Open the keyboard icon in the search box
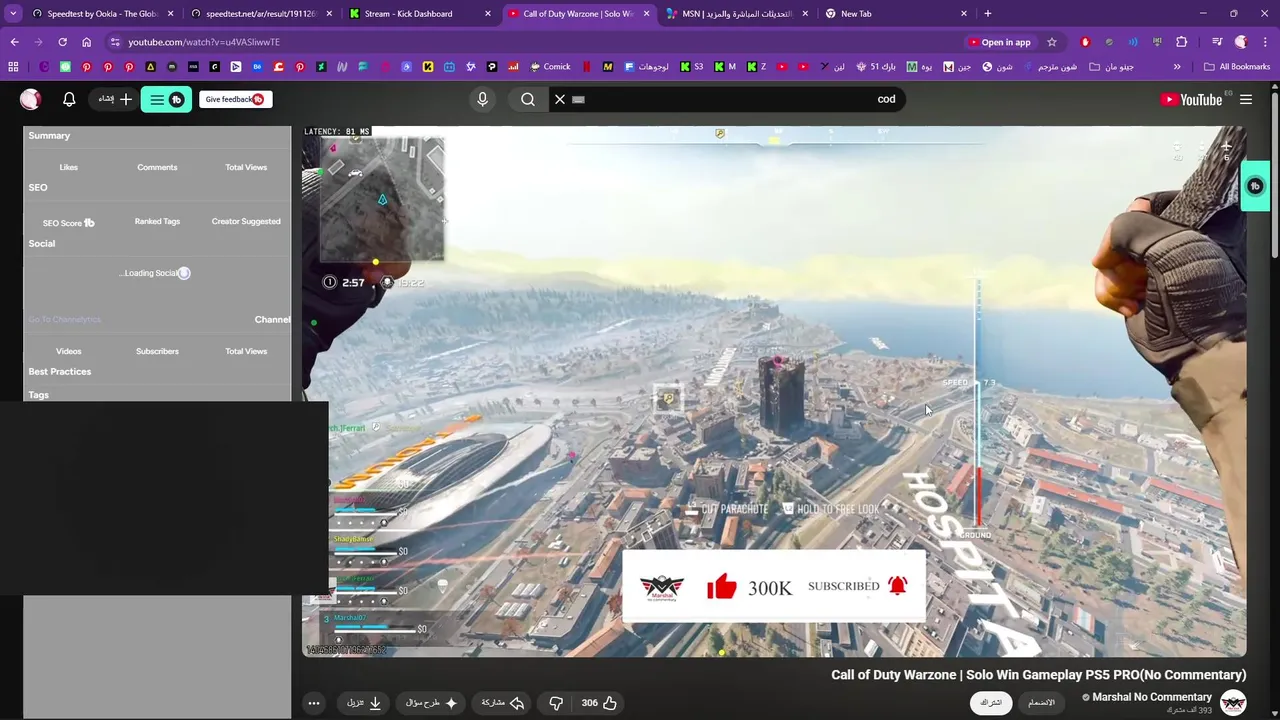This screenshot has height=720, width=1280. pyautogui.click(x=578, y=99)
